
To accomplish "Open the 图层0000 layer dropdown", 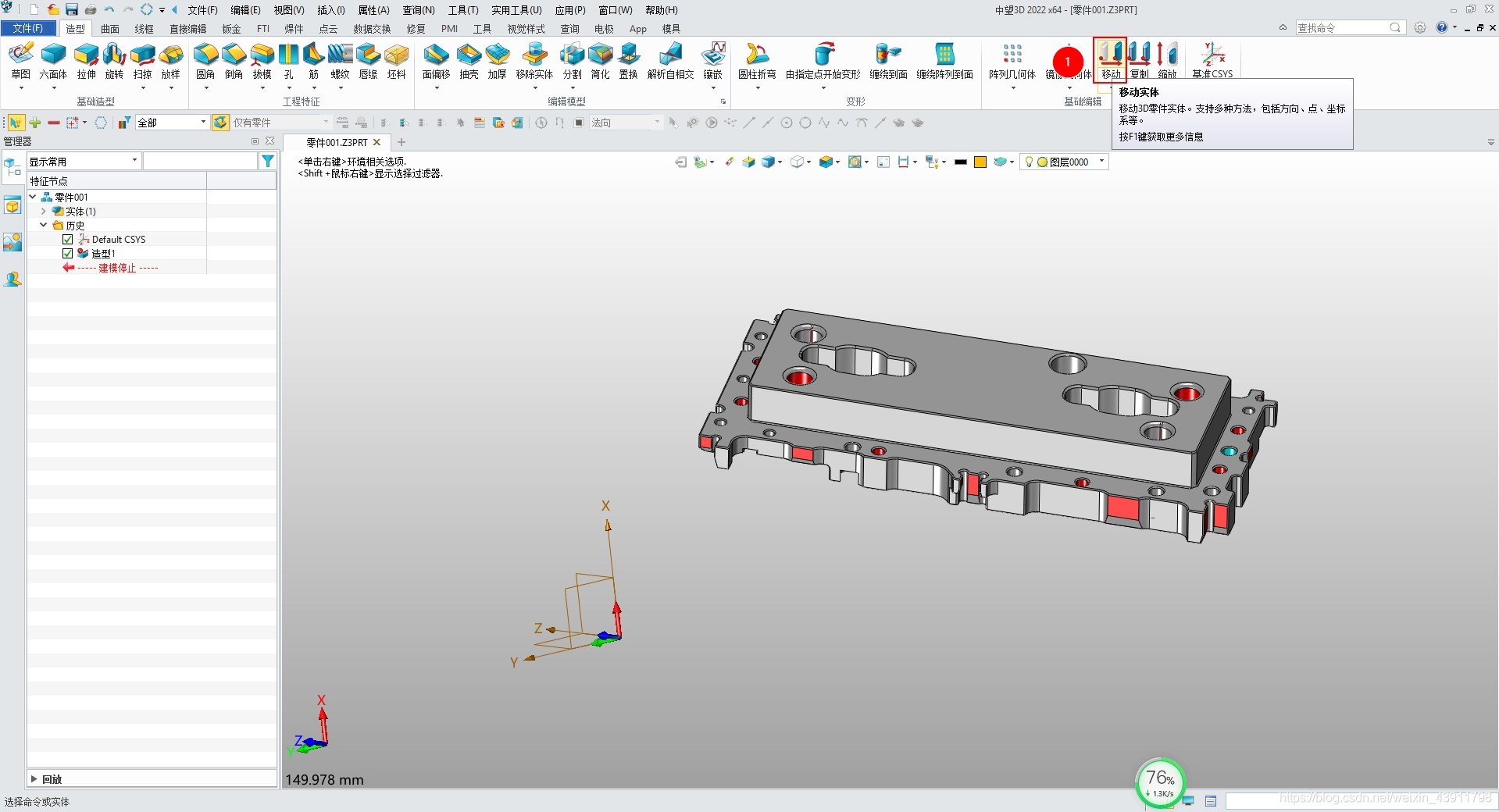I will [1101, 162].
